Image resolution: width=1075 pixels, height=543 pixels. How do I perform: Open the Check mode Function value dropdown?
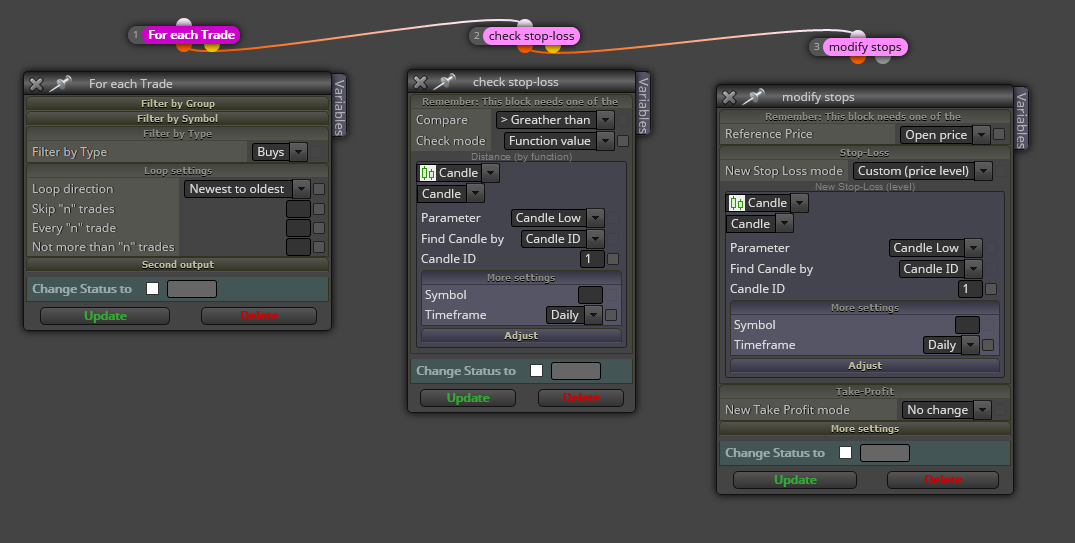click(x=559, y=141)
